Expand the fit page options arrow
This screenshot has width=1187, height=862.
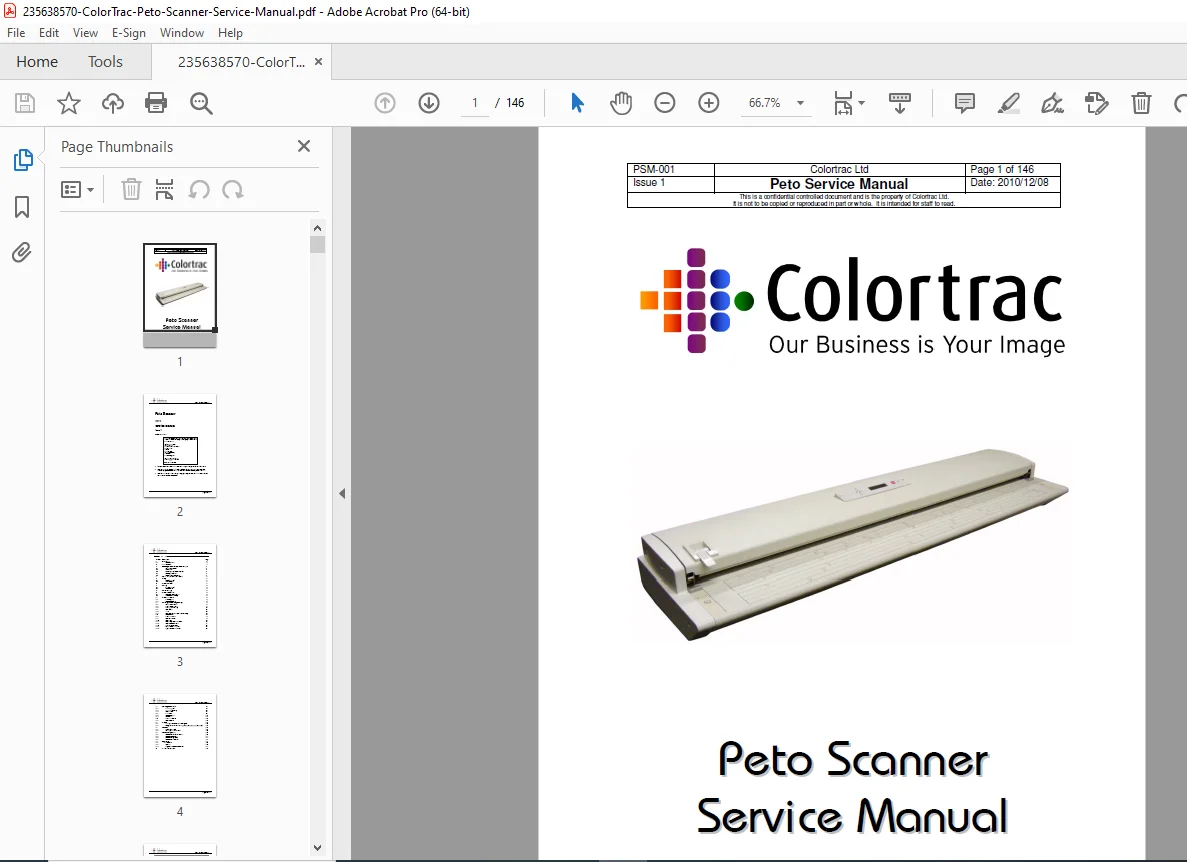coord(861,103)
